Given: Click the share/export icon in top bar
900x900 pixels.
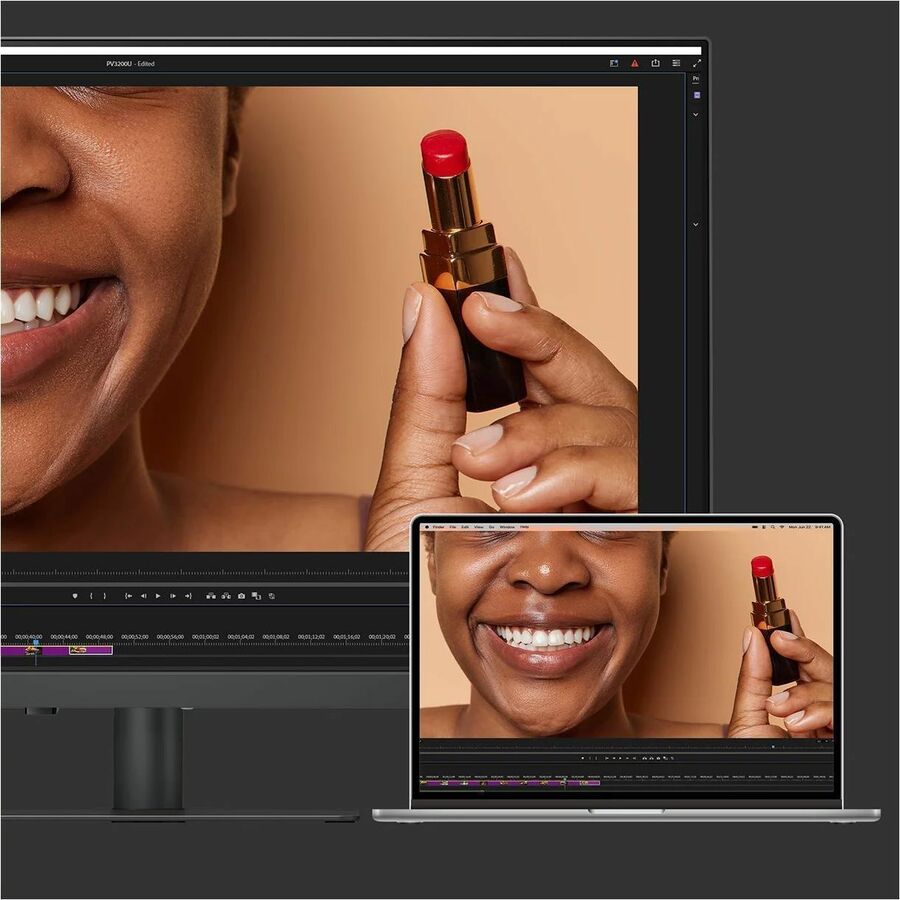Looking at the screenshot, I should pos(655,63).
